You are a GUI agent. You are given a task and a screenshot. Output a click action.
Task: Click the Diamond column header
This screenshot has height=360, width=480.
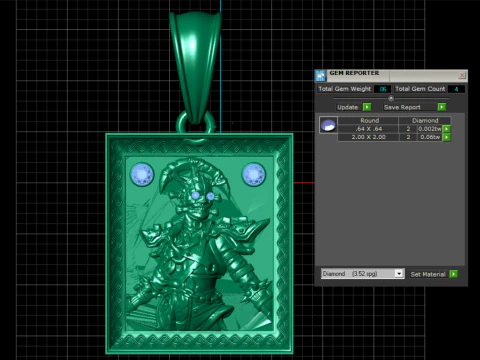click(x=425, y=120)
